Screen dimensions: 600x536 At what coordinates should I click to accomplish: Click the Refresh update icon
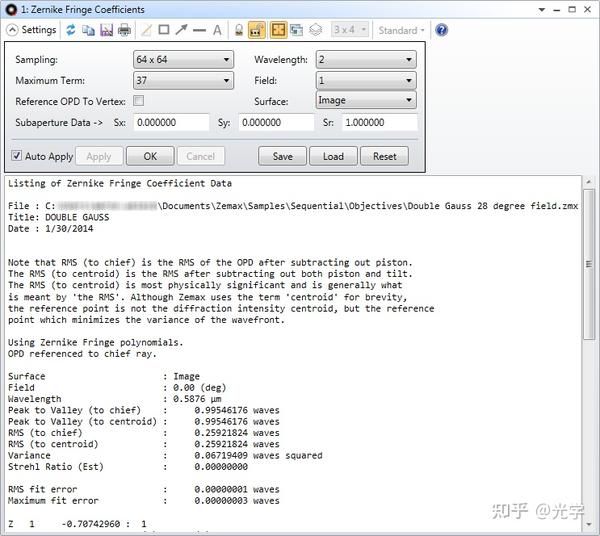pyautogui.click(x=71, y=30)
